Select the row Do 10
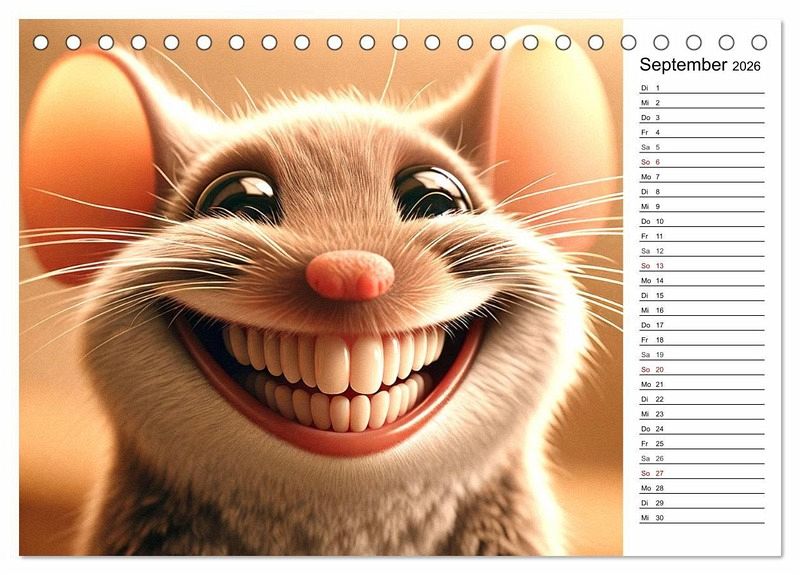Image resolution: width=800 pixels, height=575 pixels. (702, 221)
